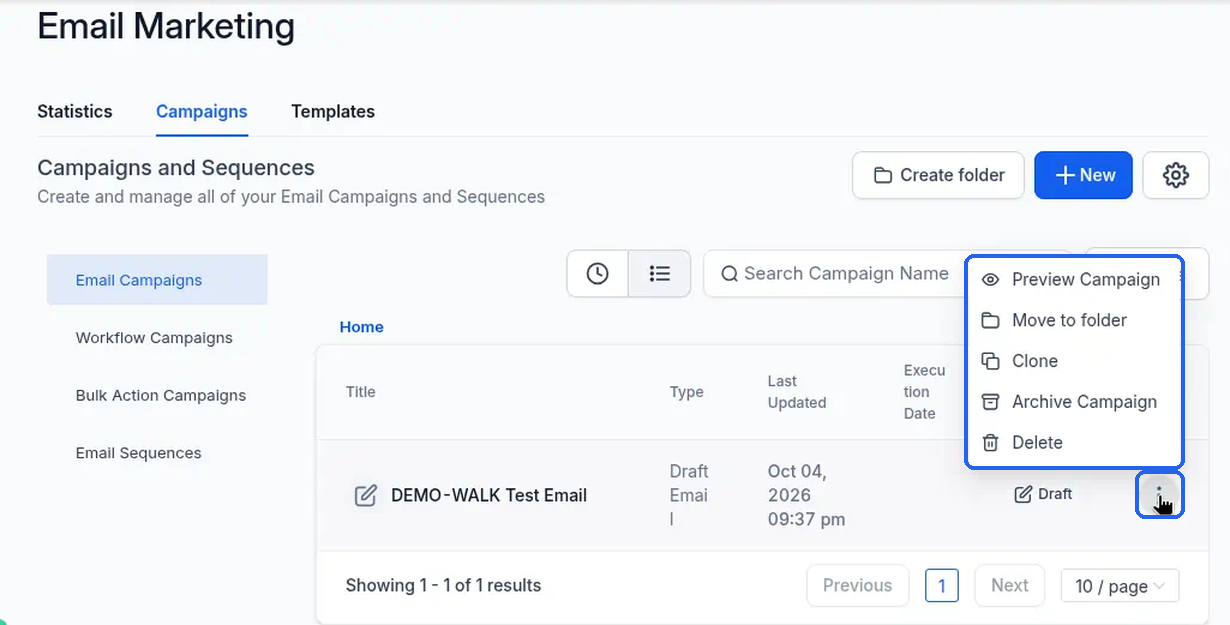Screen dimensions: 1230x625
Task: Open the Statistics tab
Action: tap(75, 111)
